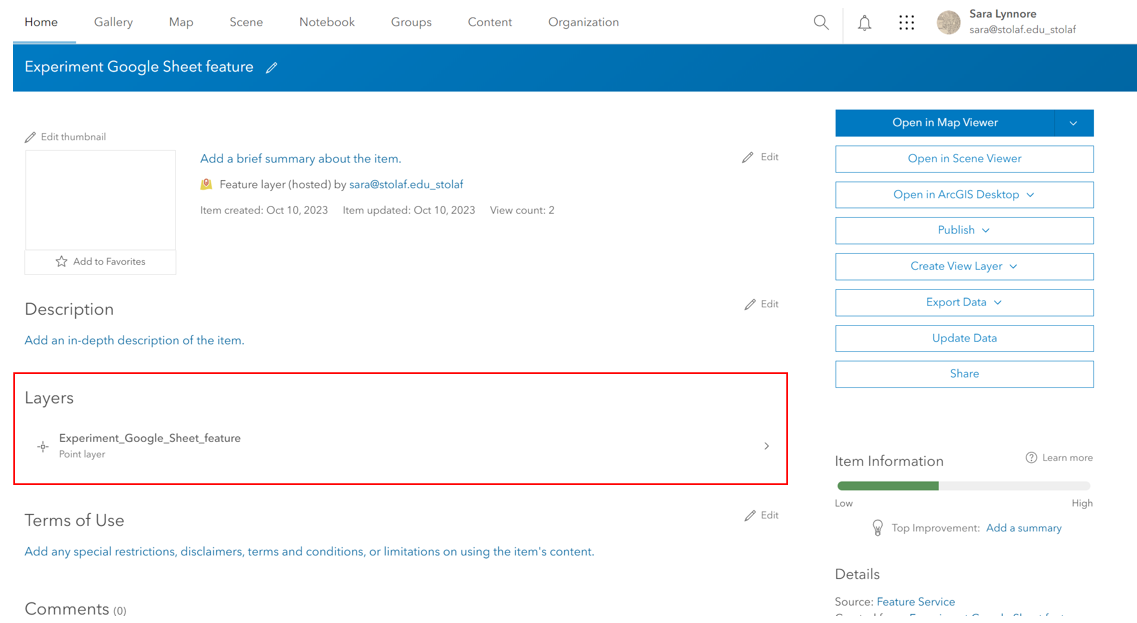Click the empty item thumbnail
1137x623 pixels.
(x=100, y=200)
